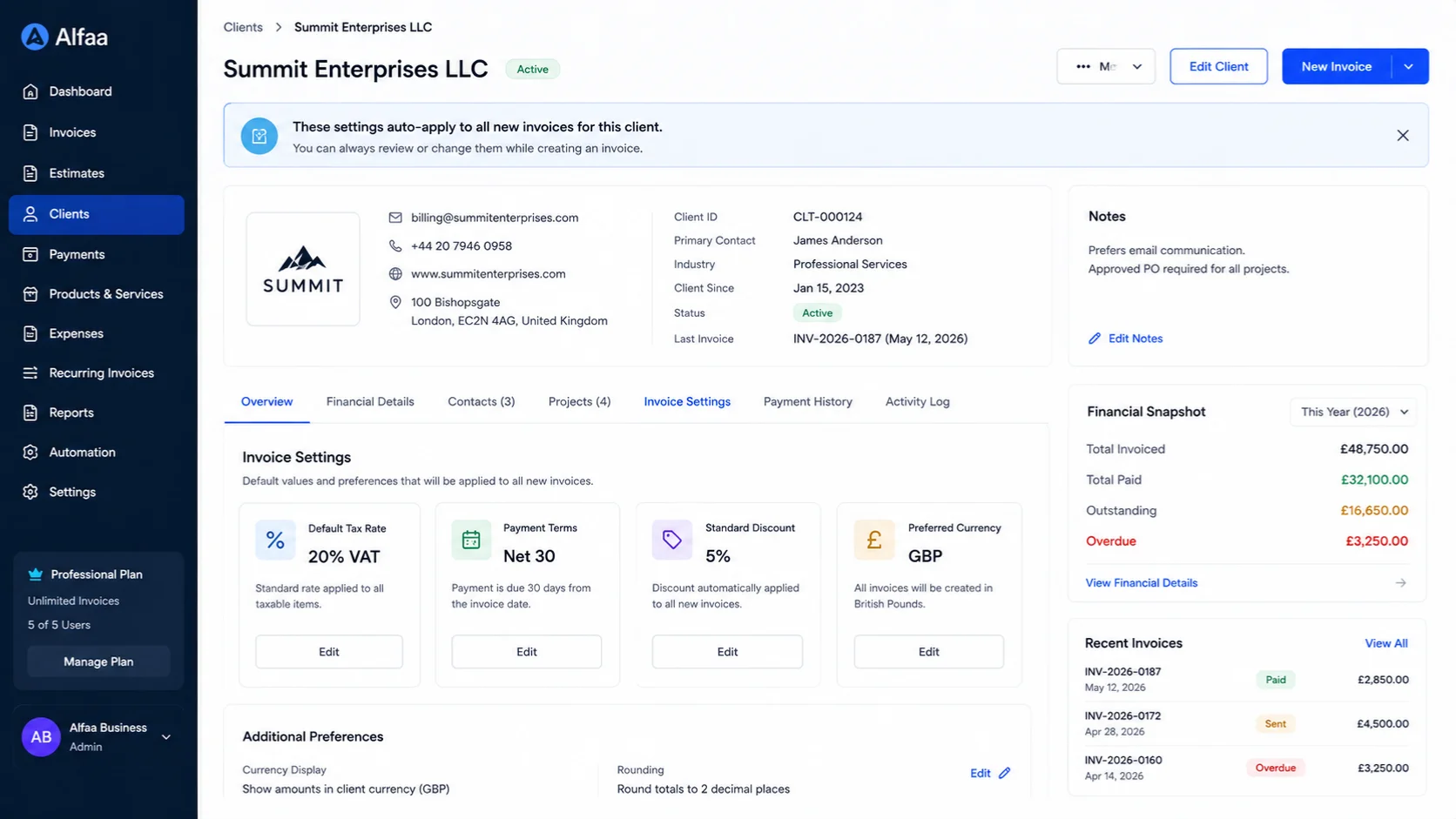This screenshot has width=1456, height=819.
Task: Expand the Alfaa Business account menu
Action: point(166,737)
